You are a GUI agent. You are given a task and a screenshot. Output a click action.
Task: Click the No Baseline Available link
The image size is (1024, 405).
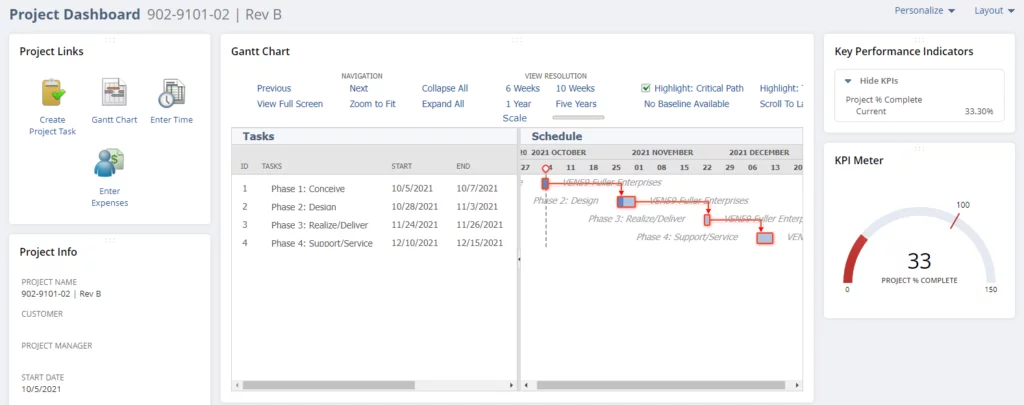click(686, 104)
